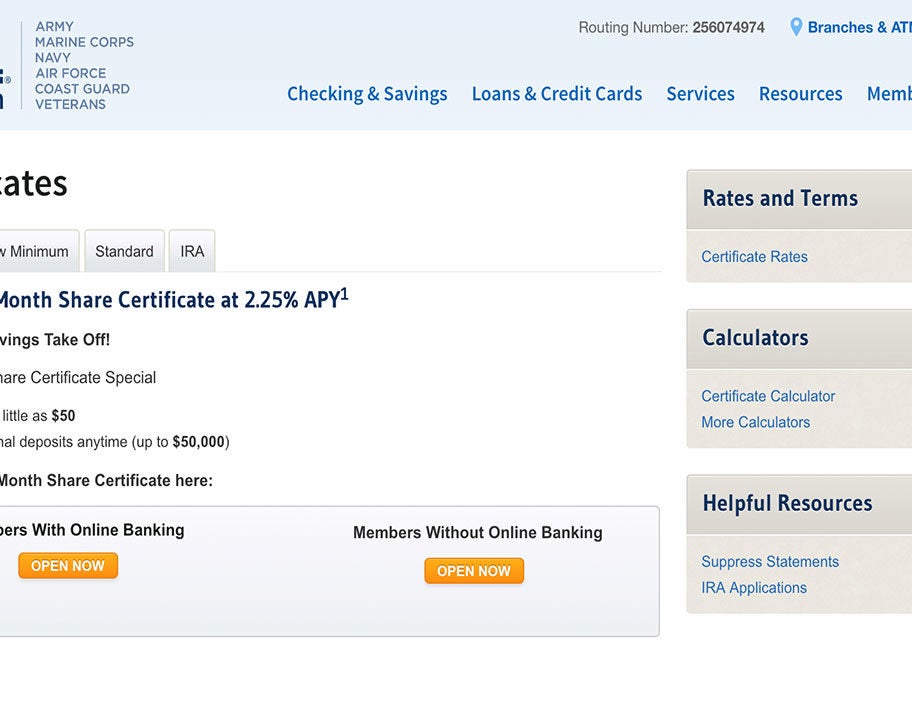
Task: Open the Membership menu at far right
Action: tap(889, 94)
